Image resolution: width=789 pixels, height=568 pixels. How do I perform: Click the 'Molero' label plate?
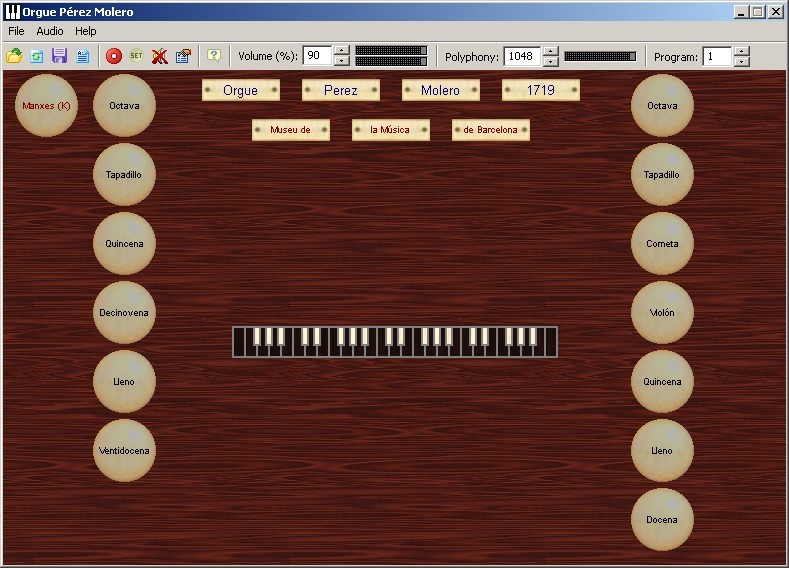[x=440, y=90]
